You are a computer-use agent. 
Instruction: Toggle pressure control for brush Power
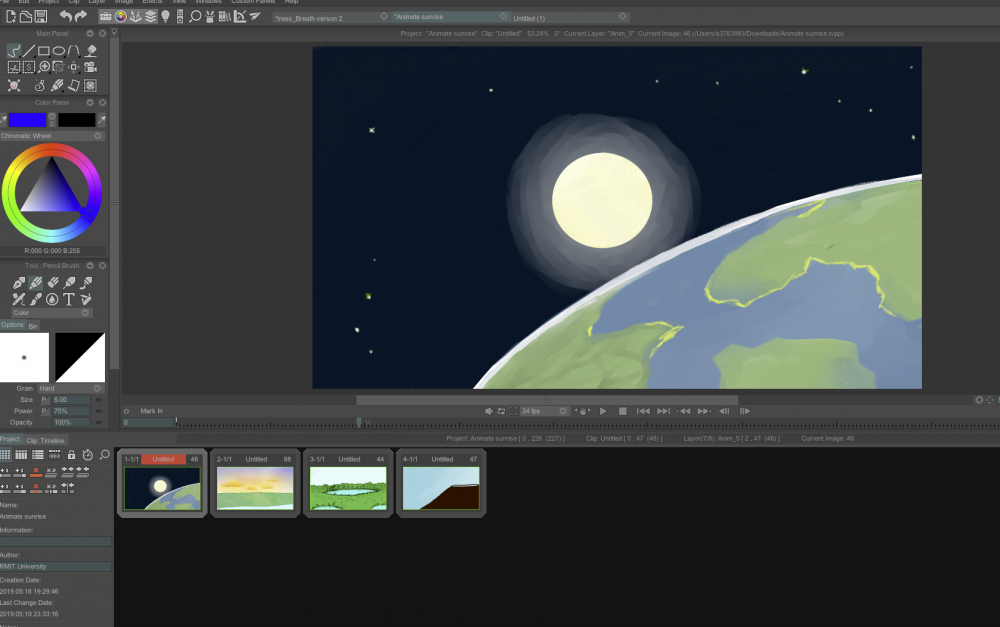click(45, 411)
